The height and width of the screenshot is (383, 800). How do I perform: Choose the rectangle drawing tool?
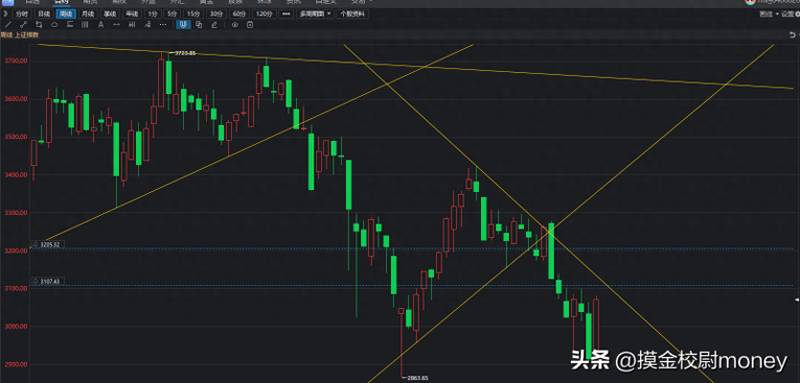38,24
